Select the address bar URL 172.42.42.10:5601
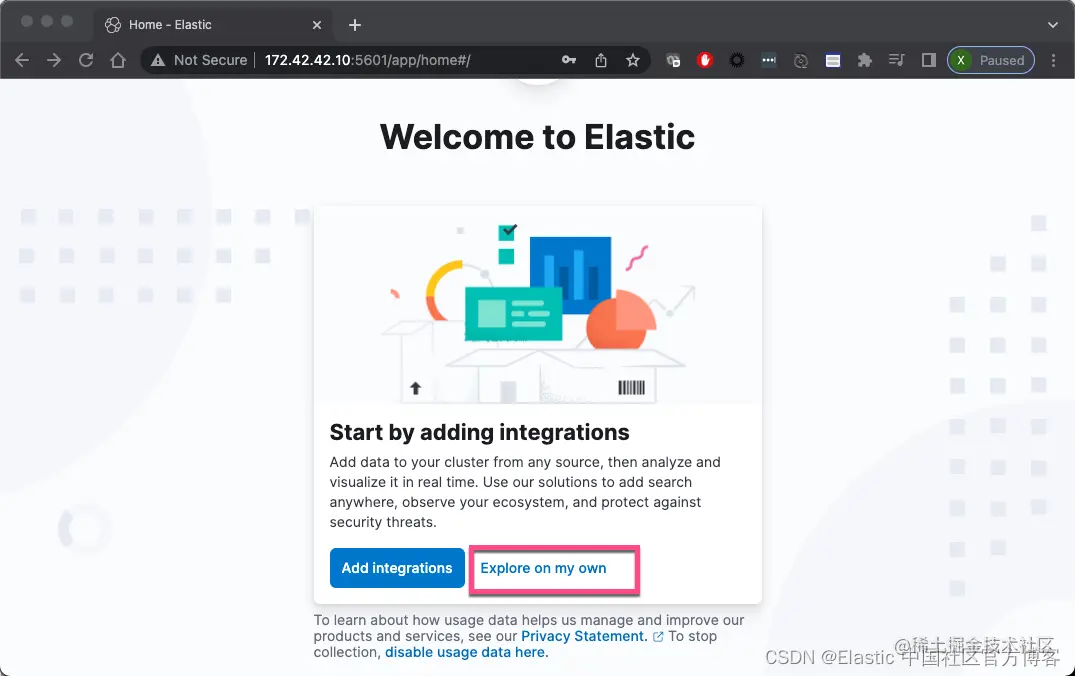 [x=367, y=60]
